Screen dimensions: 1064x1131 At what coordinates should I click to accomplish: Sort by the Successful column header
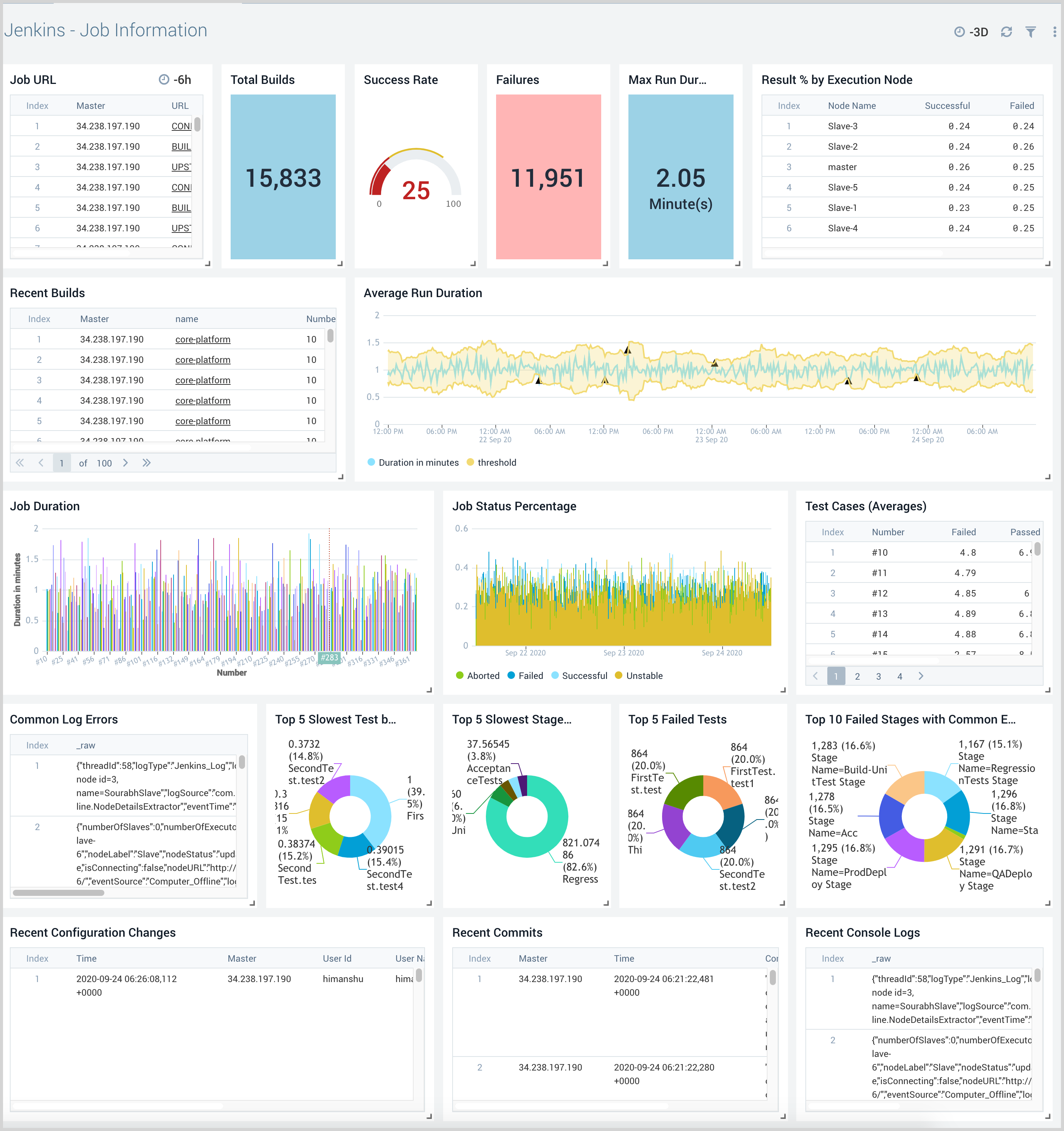point(947,105)
